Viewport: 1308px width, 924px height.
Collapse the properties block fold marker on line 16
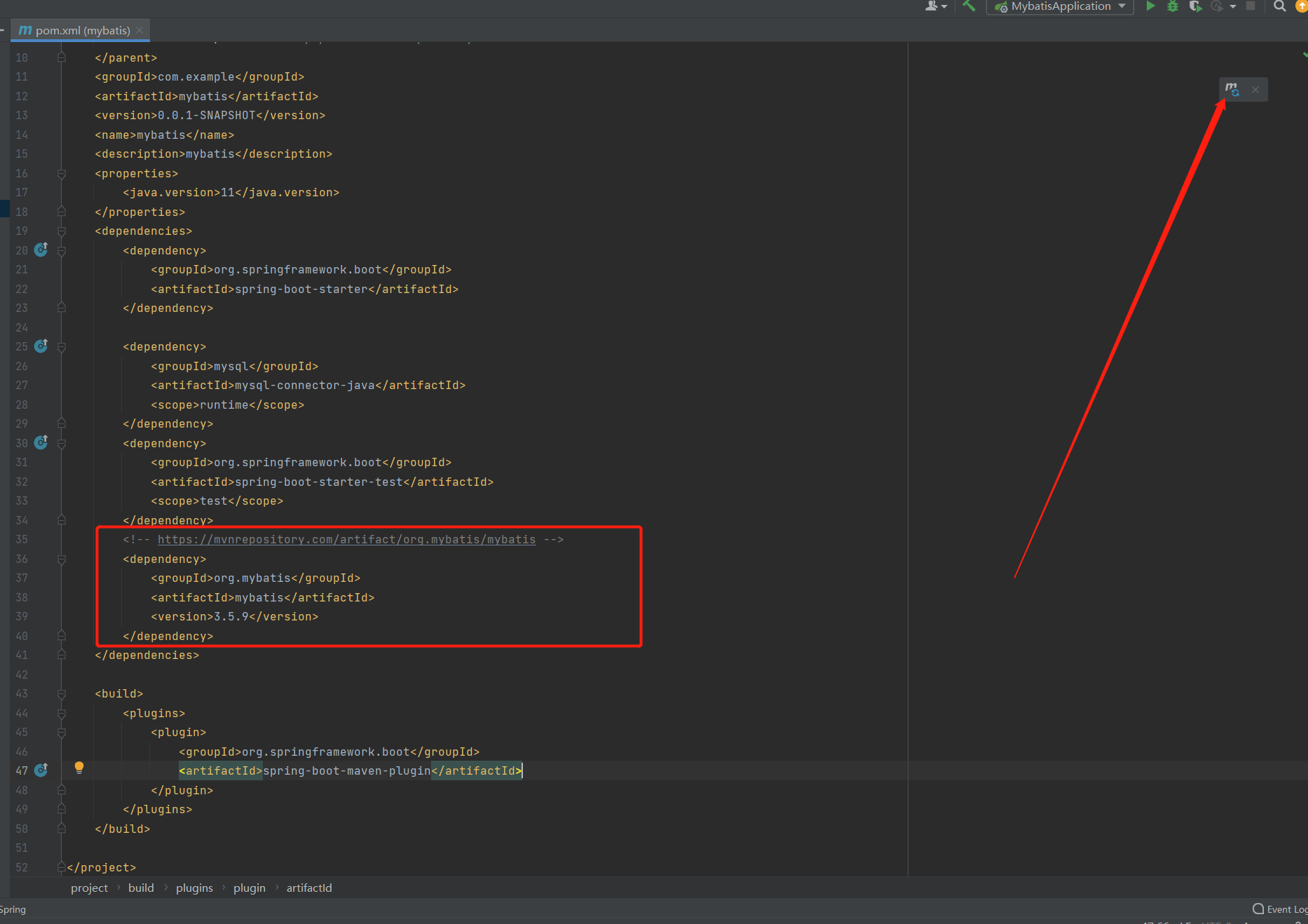[62, 174]
